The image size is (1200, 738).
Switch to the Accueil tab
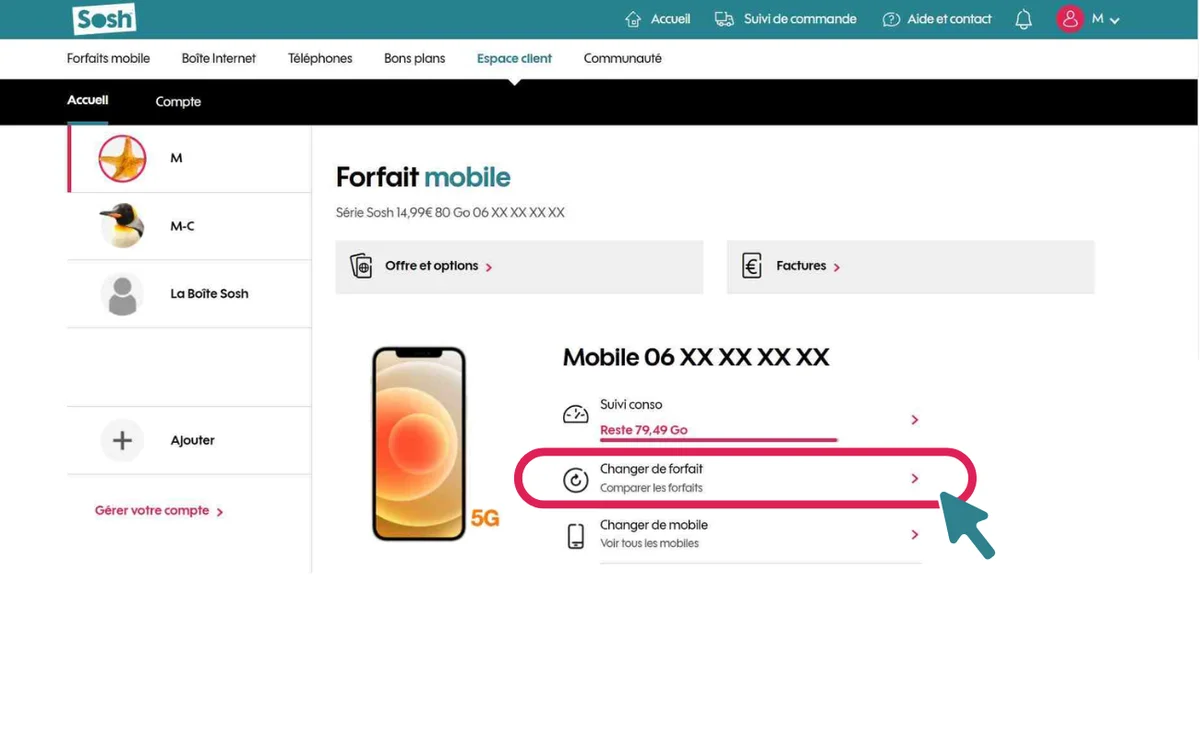[x=88, y=100]
